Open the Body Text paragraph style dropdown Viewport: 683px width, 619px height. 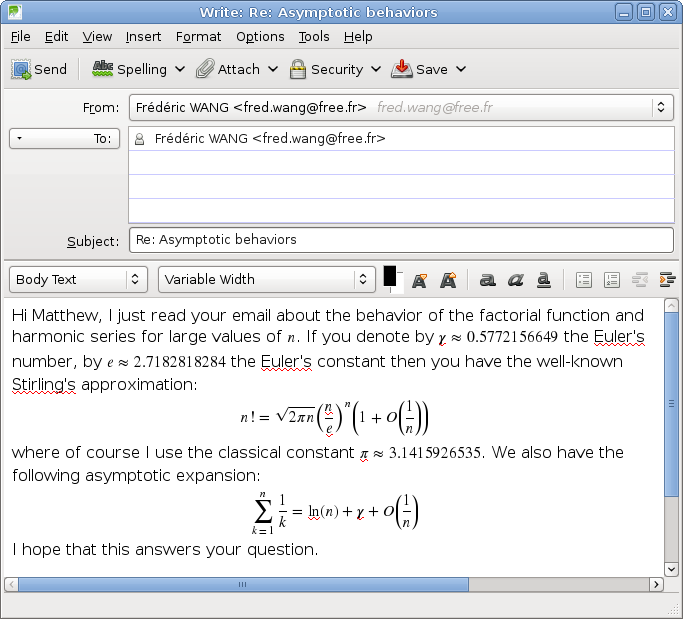tap(78, 280)
